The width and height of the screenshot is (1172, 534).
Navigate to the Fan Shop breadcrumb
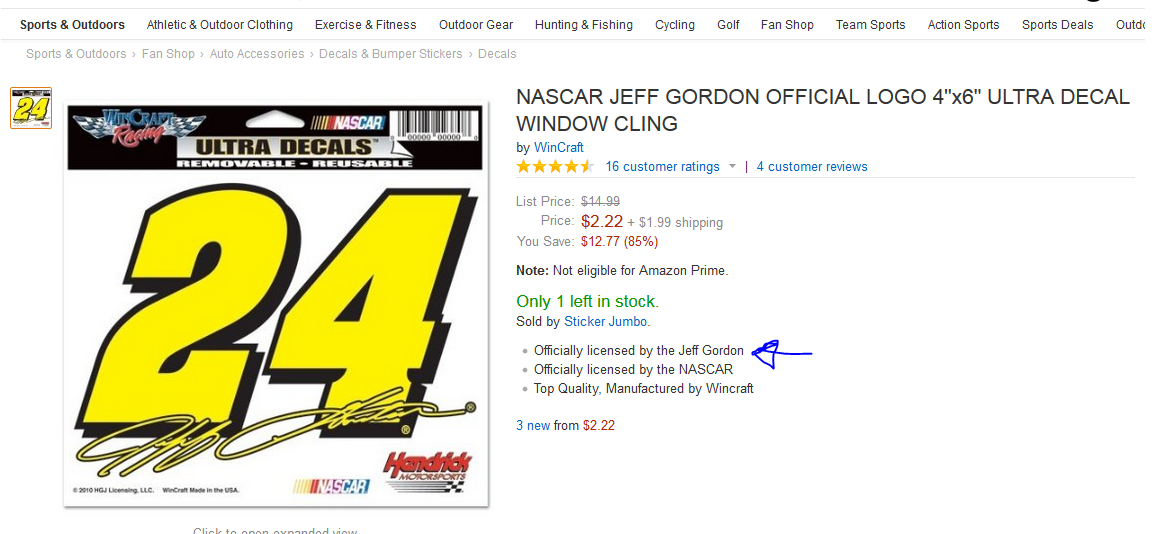click(168, 54)
